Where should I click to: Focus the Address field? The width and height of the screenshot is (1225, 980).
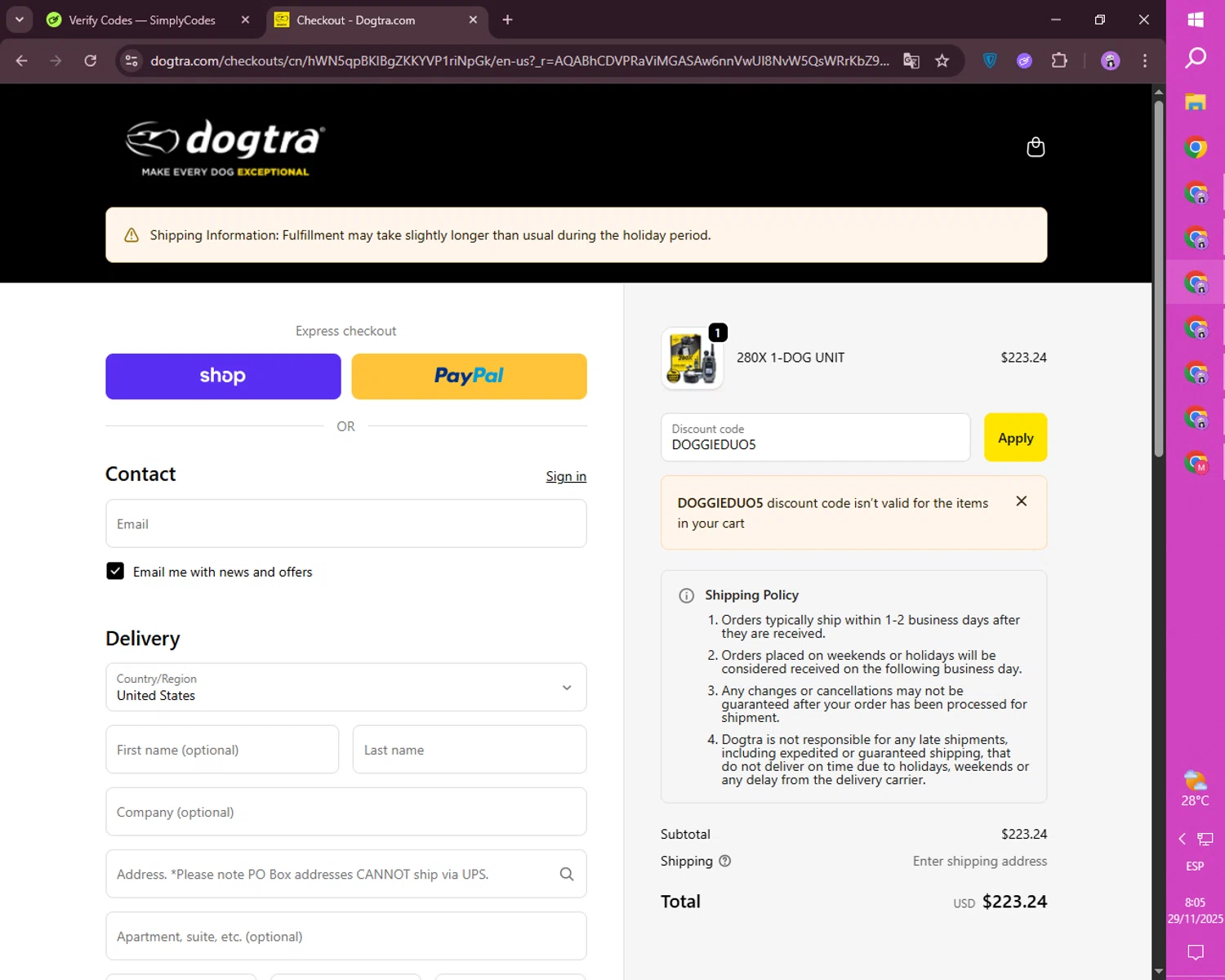click(x=346, y=874)
